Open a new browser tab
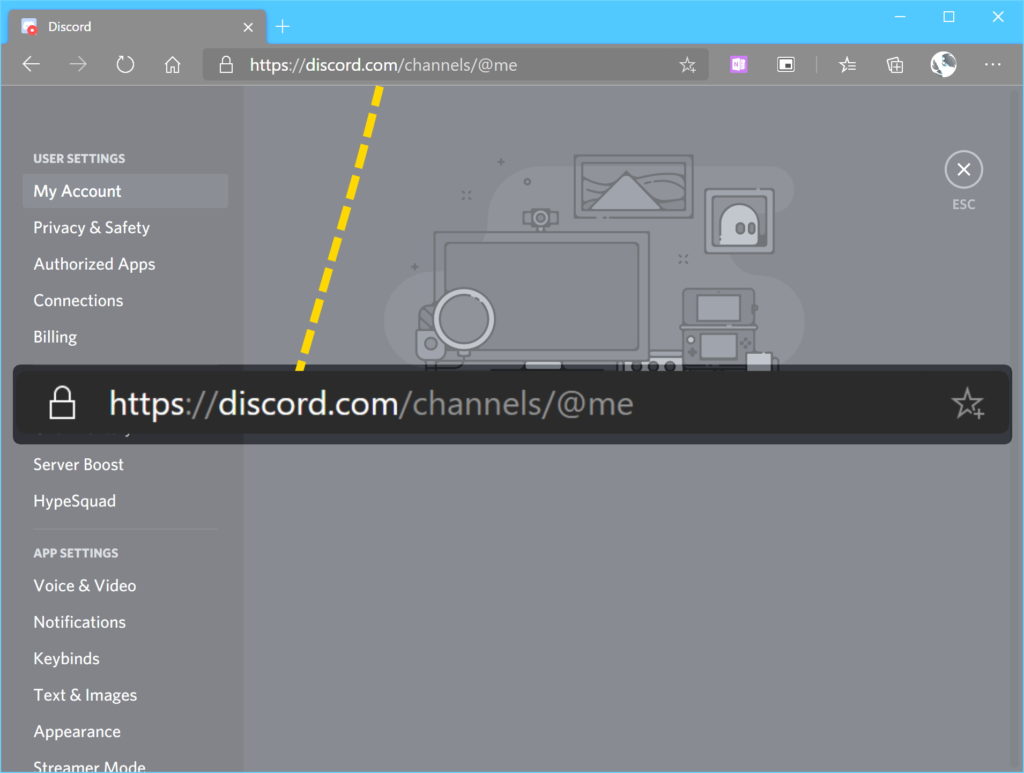 pyautogui.click(x=282, y=27)
